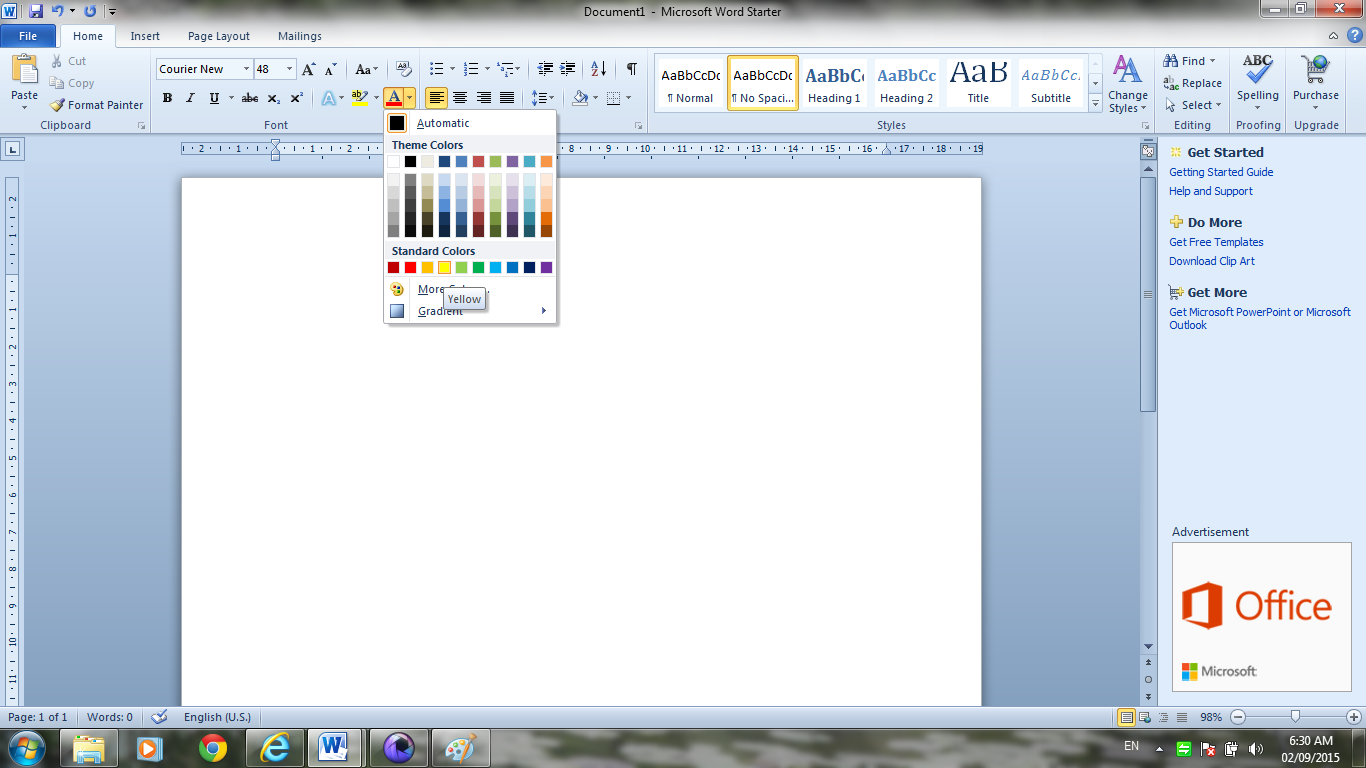This screenshot has height=768, width=1366.
Task: Open Internet Explorer from the taskbar
Action: [x=274, y=748]
